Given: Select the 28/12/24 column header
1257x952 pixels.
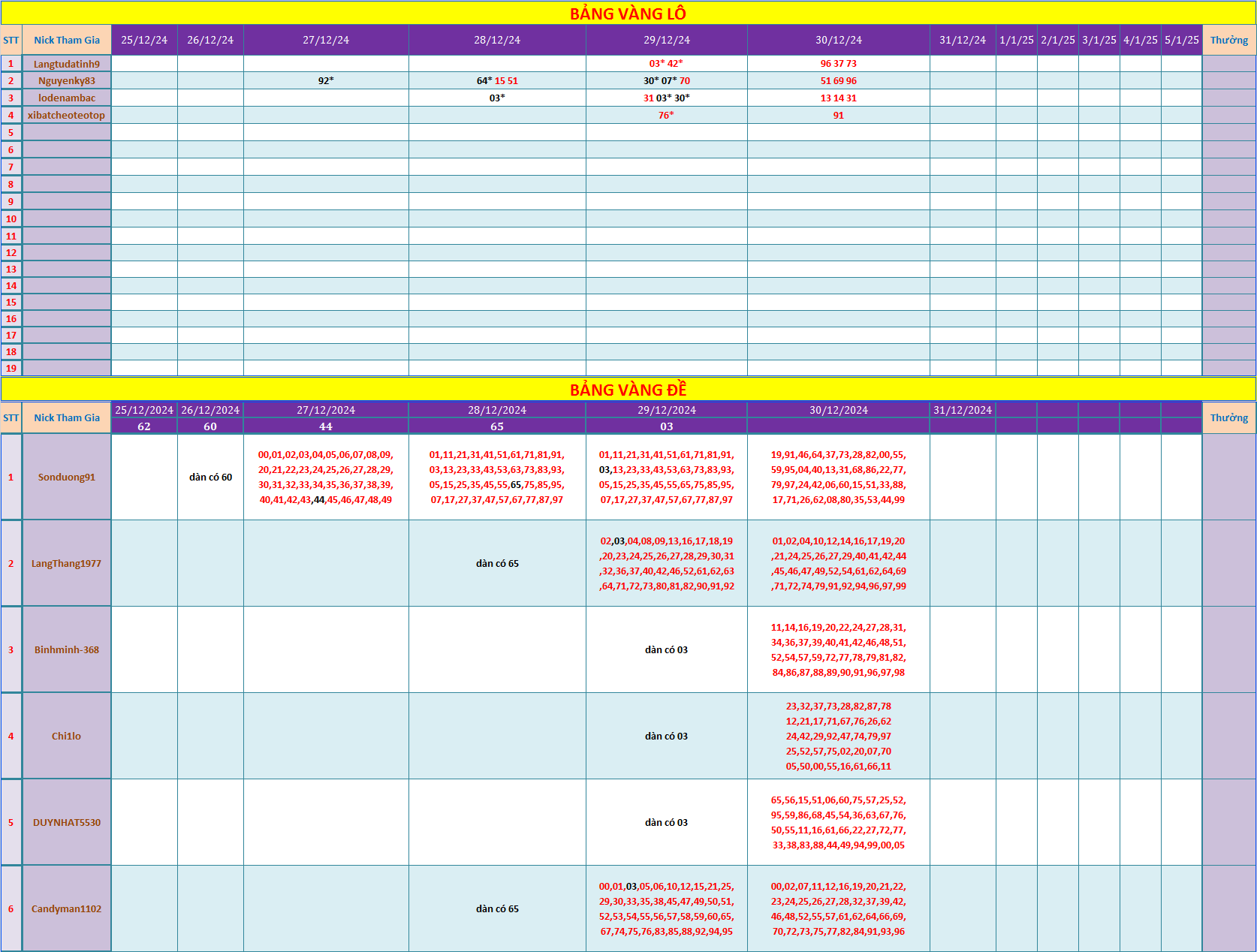Looking at the screenshot, I should coord(497,40).
